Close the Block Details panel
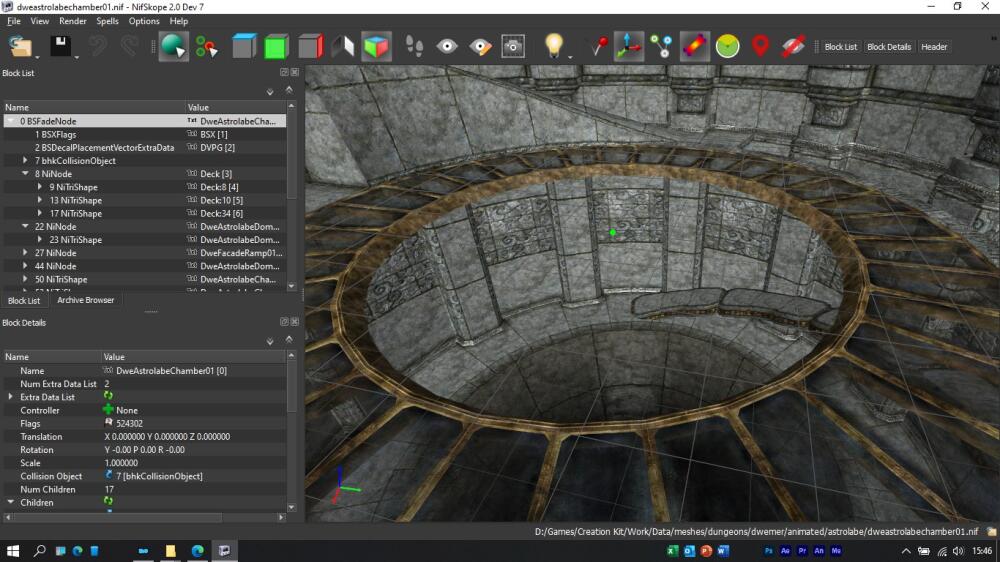Image resolution: width=1000 pixels, height=562 pixels. pos(295,322)
